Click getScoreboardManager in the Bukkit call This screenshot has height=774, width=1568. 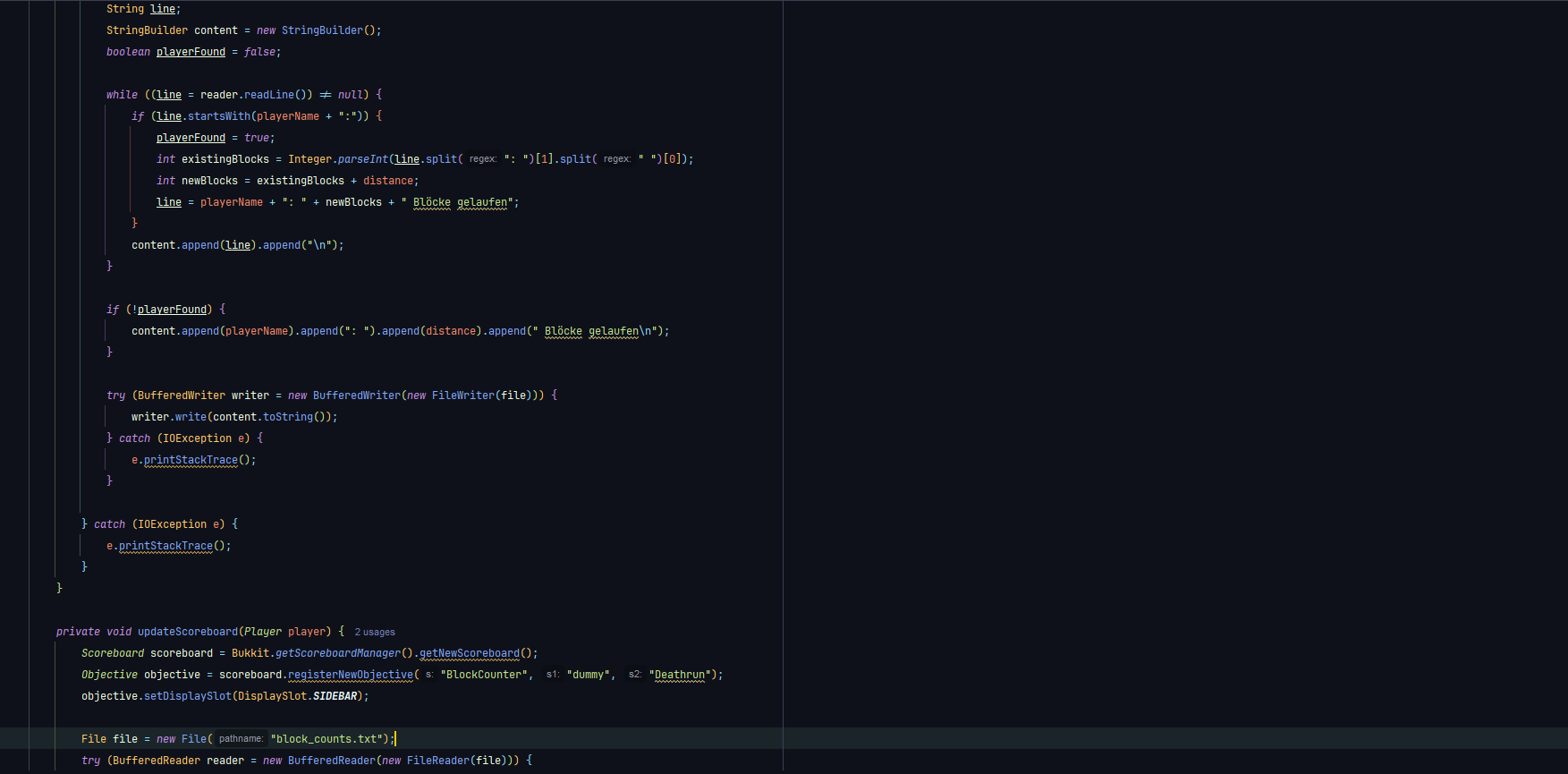pyautogui.click(x=338, y=653)
